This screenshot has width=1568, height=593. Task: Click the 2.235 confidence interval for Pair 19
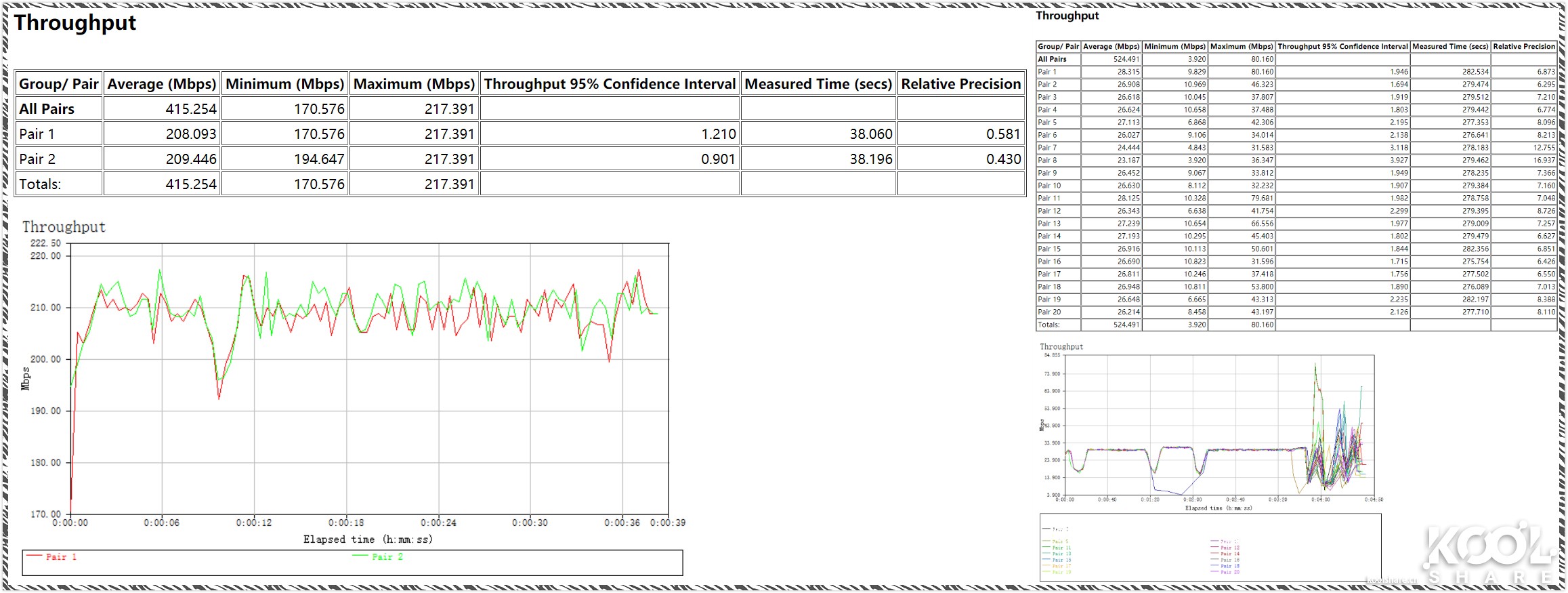coord(1399,300)
